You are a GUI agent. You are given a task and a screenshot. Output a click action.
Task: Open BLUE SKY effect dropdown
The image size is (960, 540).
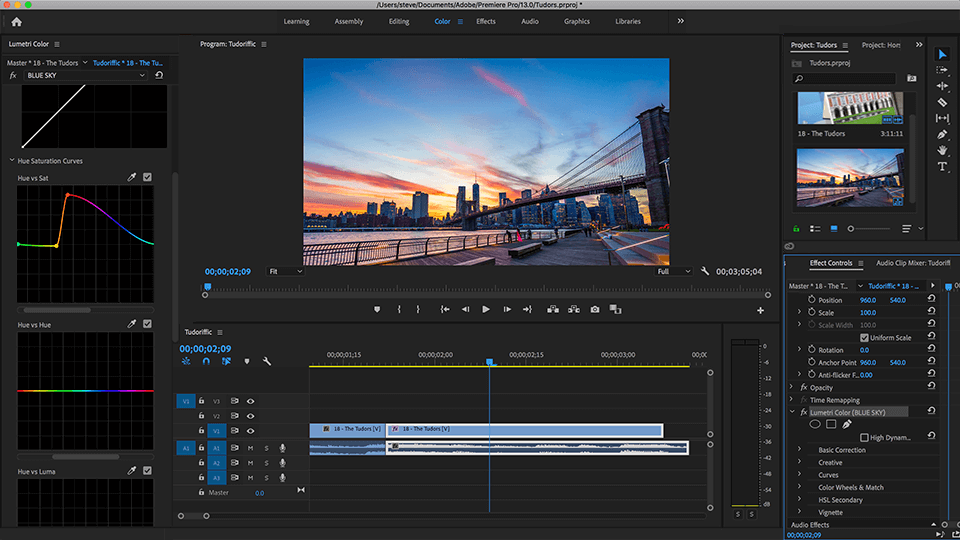tap(86, 75)
